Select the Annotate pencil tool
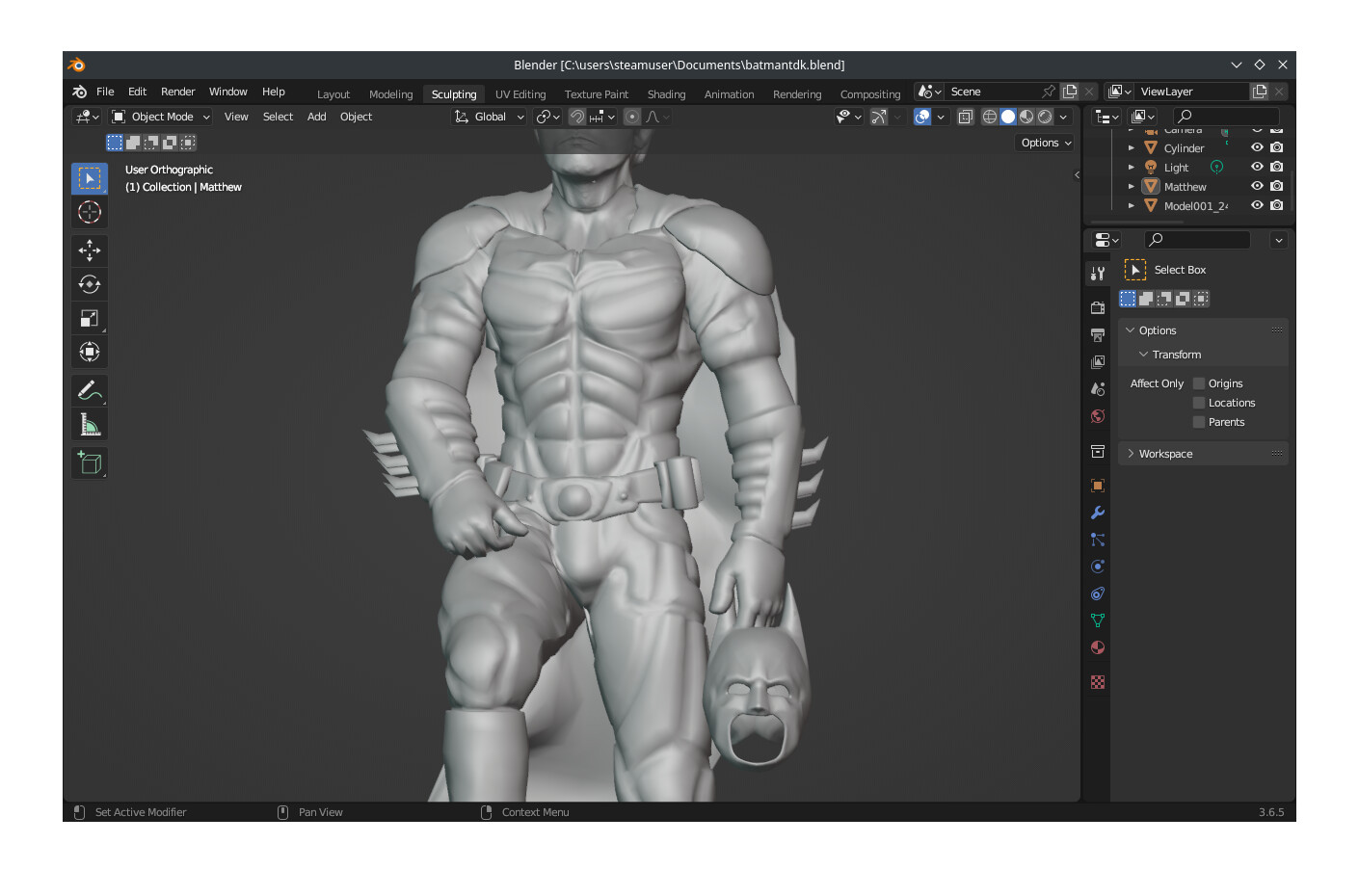The width and height of the screenshot is (1359, 896). 90,390
